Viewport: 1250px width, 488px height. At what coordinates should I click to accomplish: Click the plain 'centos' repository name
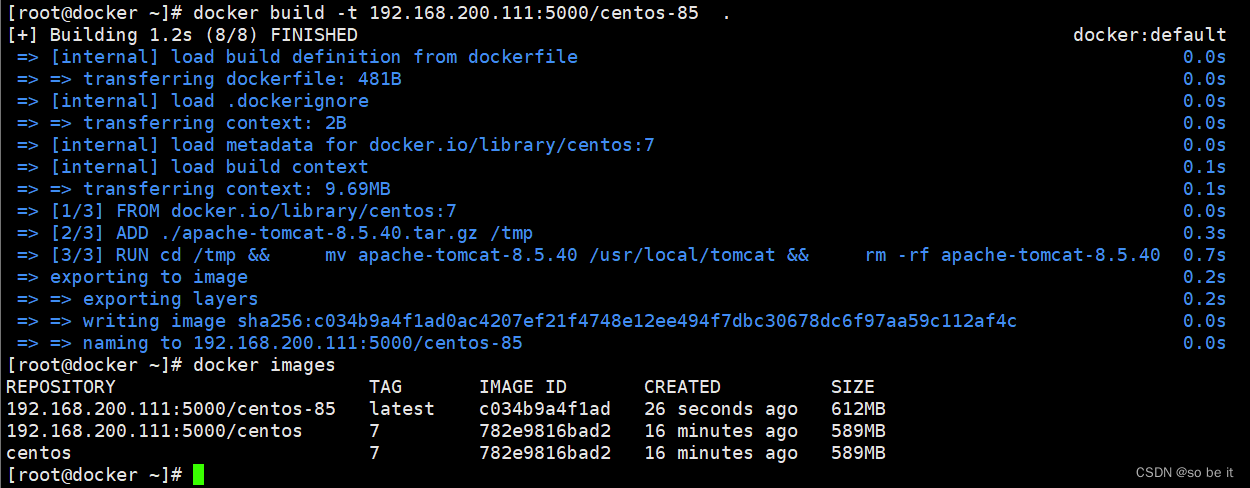point(39,453)
